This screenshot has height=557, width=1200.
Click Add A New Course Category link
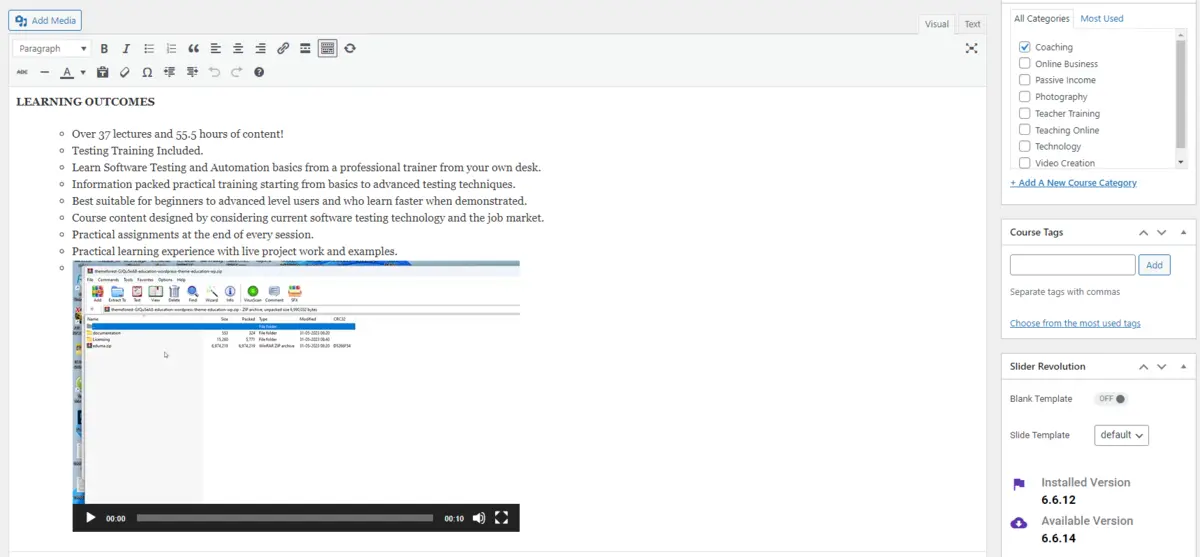(1073, 183)
